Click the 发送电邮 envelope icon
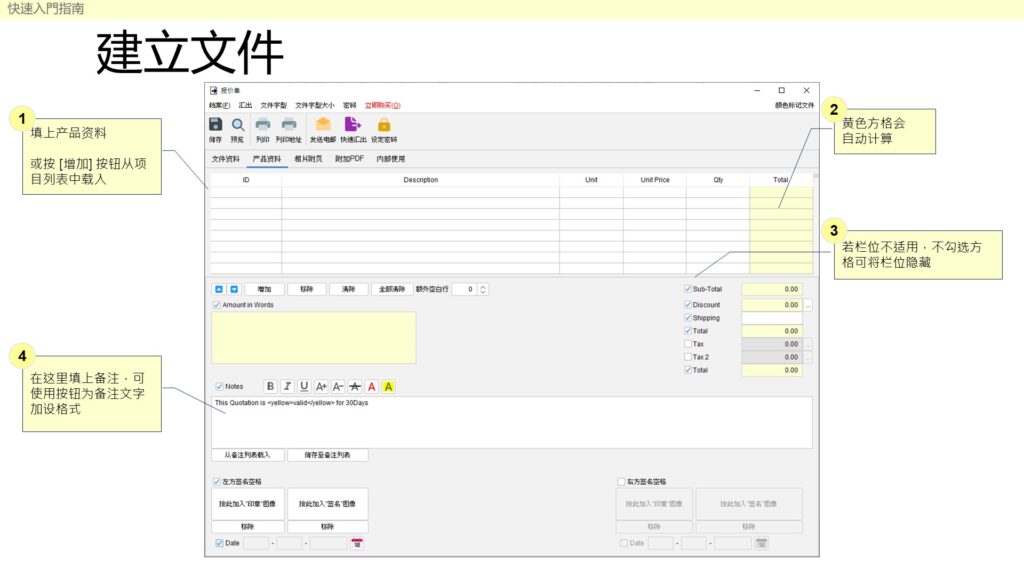 pos(323,124)
